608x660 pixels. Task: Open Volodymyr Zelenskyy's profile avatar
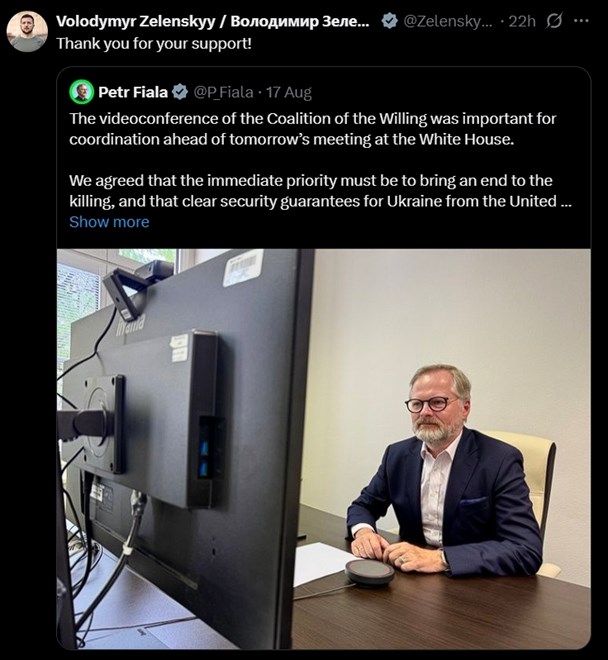tap(27, 32)
